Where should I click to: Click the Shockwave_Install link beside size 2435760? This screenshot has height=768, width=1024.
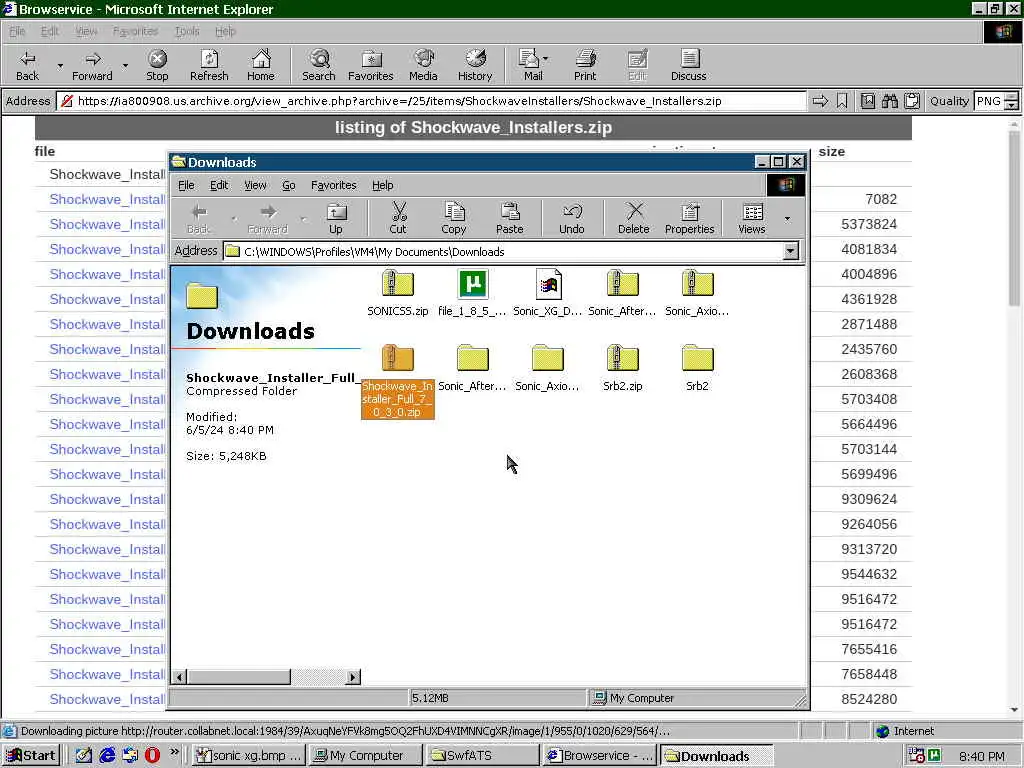[x=107, y=349]
